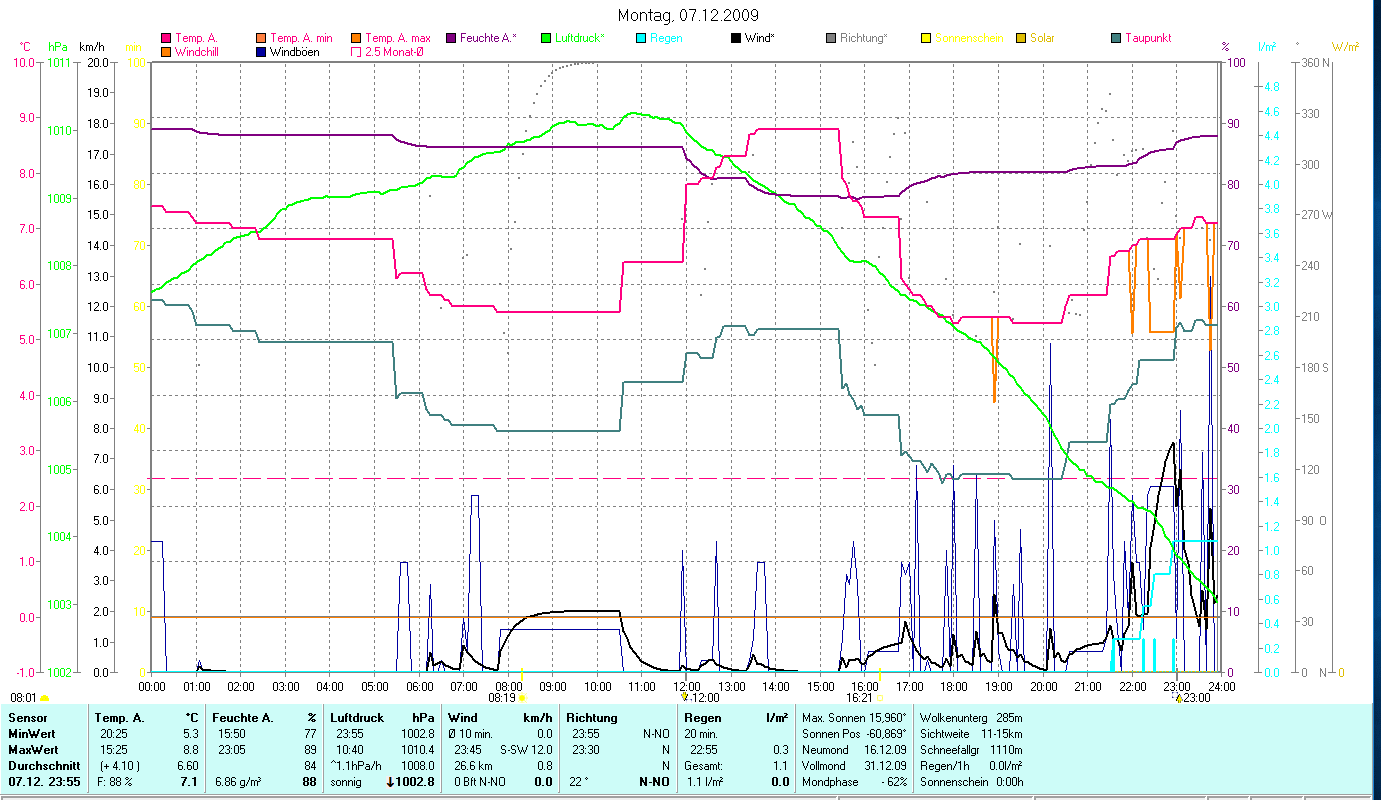Click the sun icon next to 08:01
The image size is (1381, 800).
[44, 697]
